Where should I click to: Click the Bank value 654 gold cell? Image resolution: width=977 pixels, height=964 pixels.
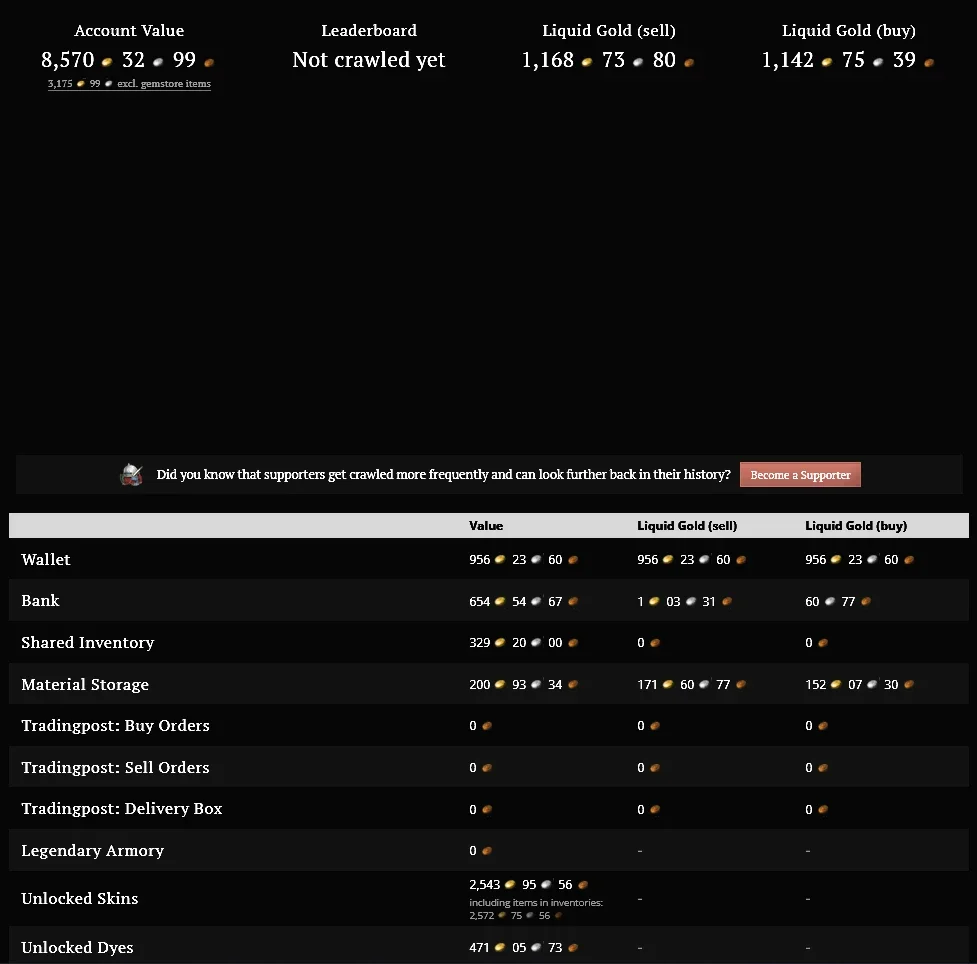click(523, 601)
